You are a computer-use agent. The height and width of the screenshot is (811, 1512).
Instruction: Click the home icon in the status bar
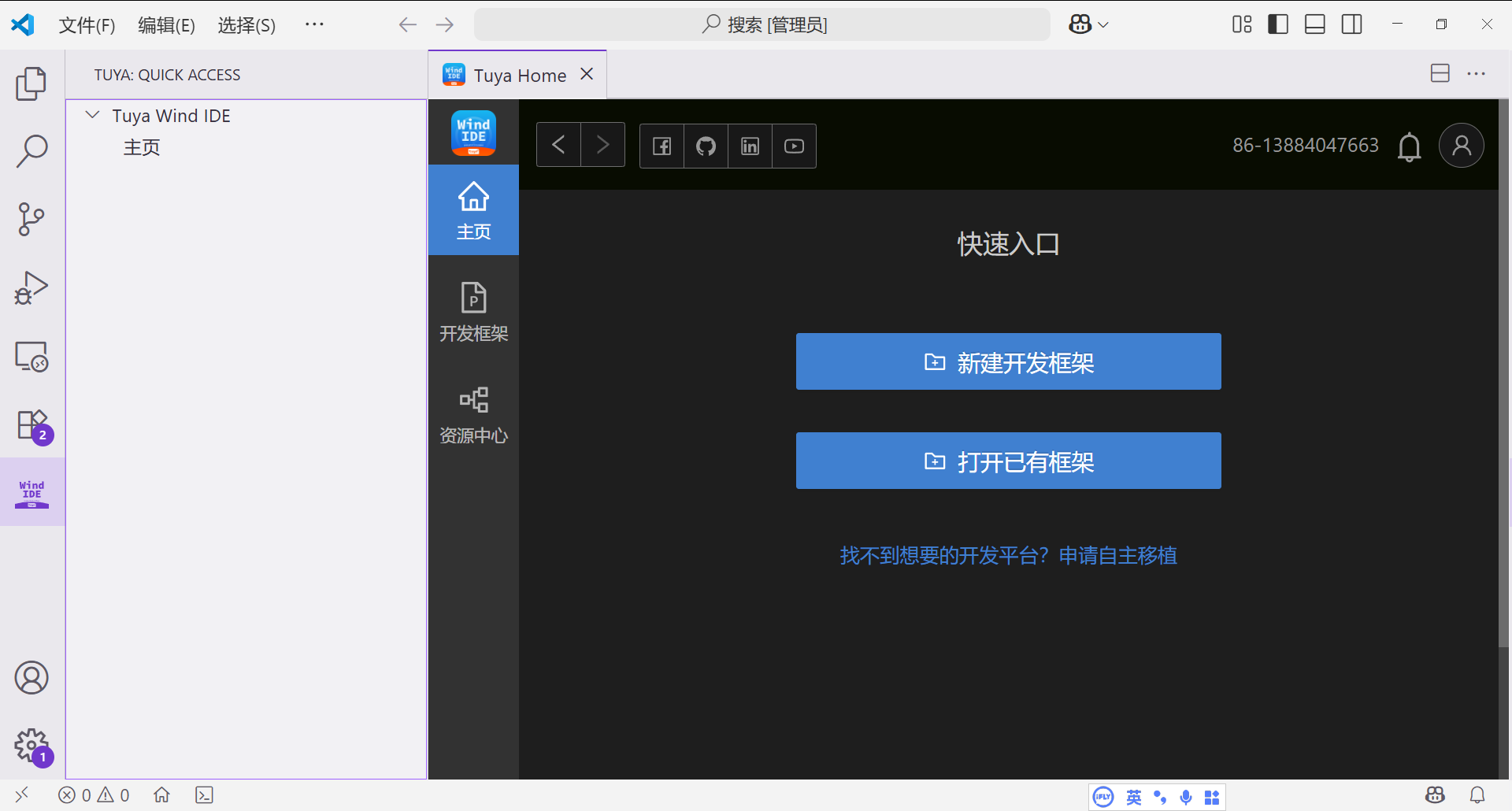click(161, 794)
